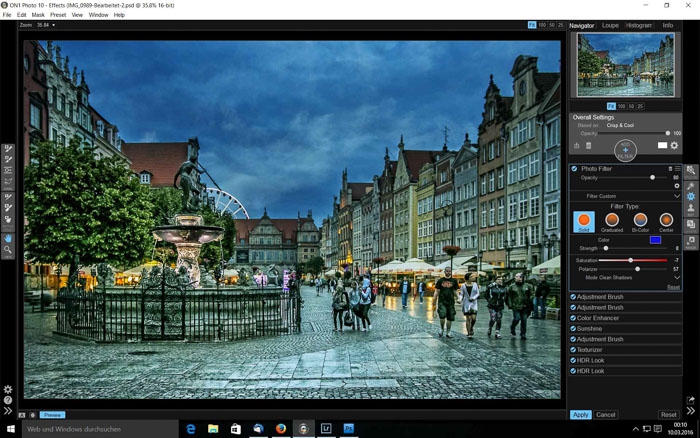Open the Filter Custom preset dropdown
The height and width of the screenshot is (438, 700).
click(625, 196)
